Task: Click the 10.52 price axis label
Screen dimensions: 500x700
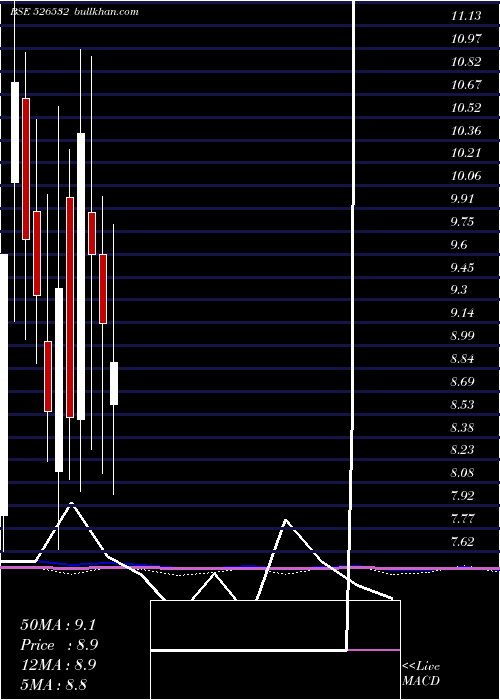Action: pos(466,108)
